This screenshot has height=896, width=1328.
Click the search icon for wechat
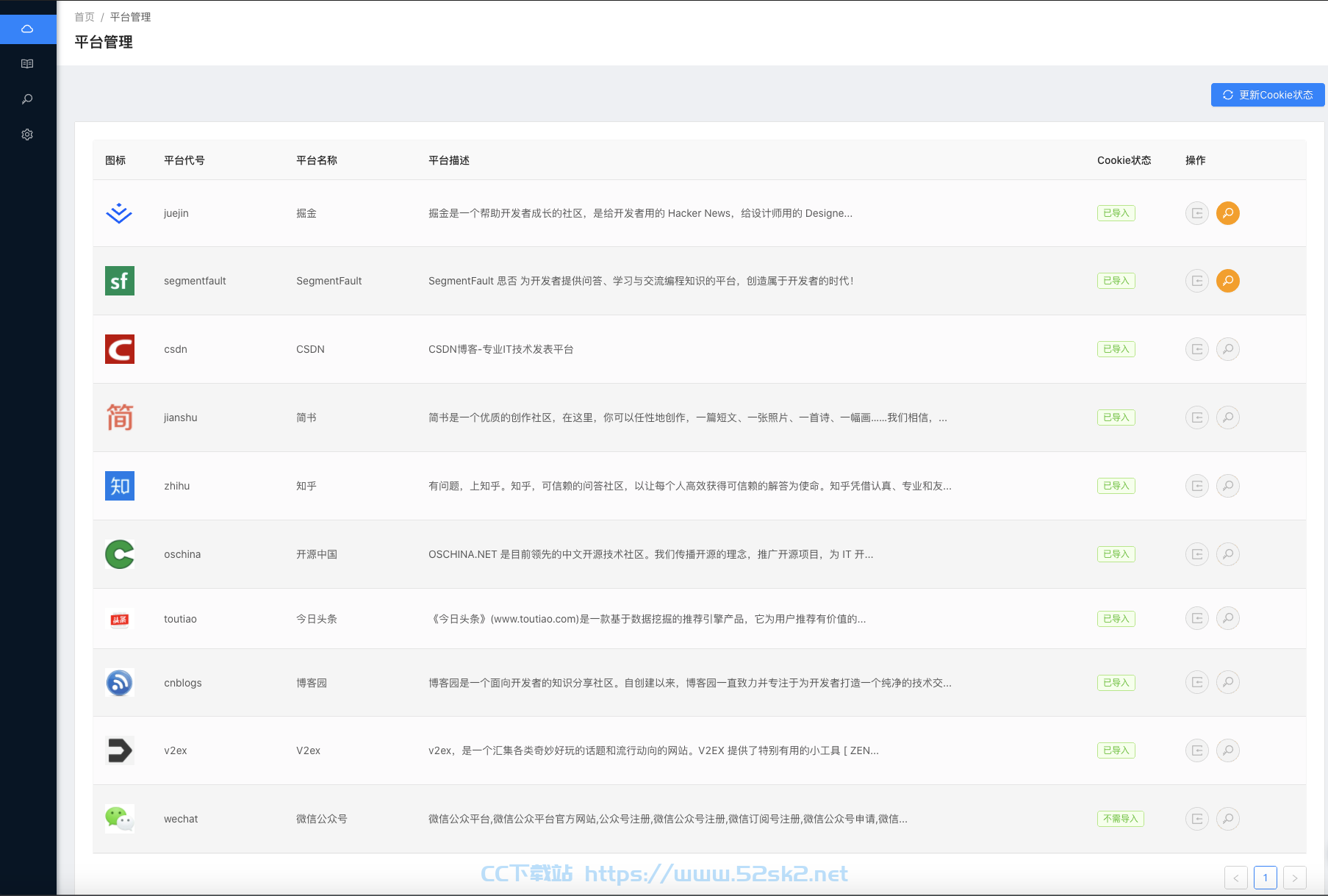[1228, 819]
